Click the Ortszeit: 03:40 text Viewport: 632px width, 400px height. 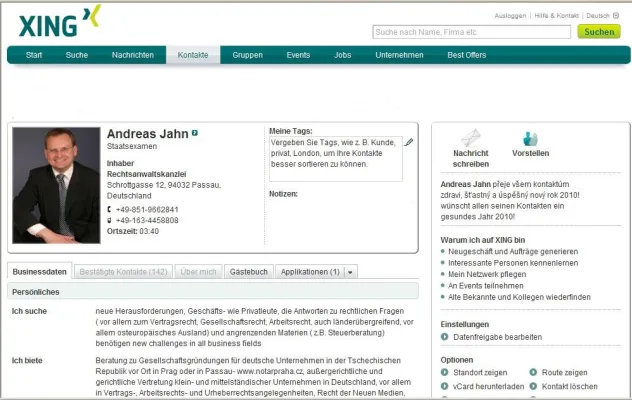133,231
